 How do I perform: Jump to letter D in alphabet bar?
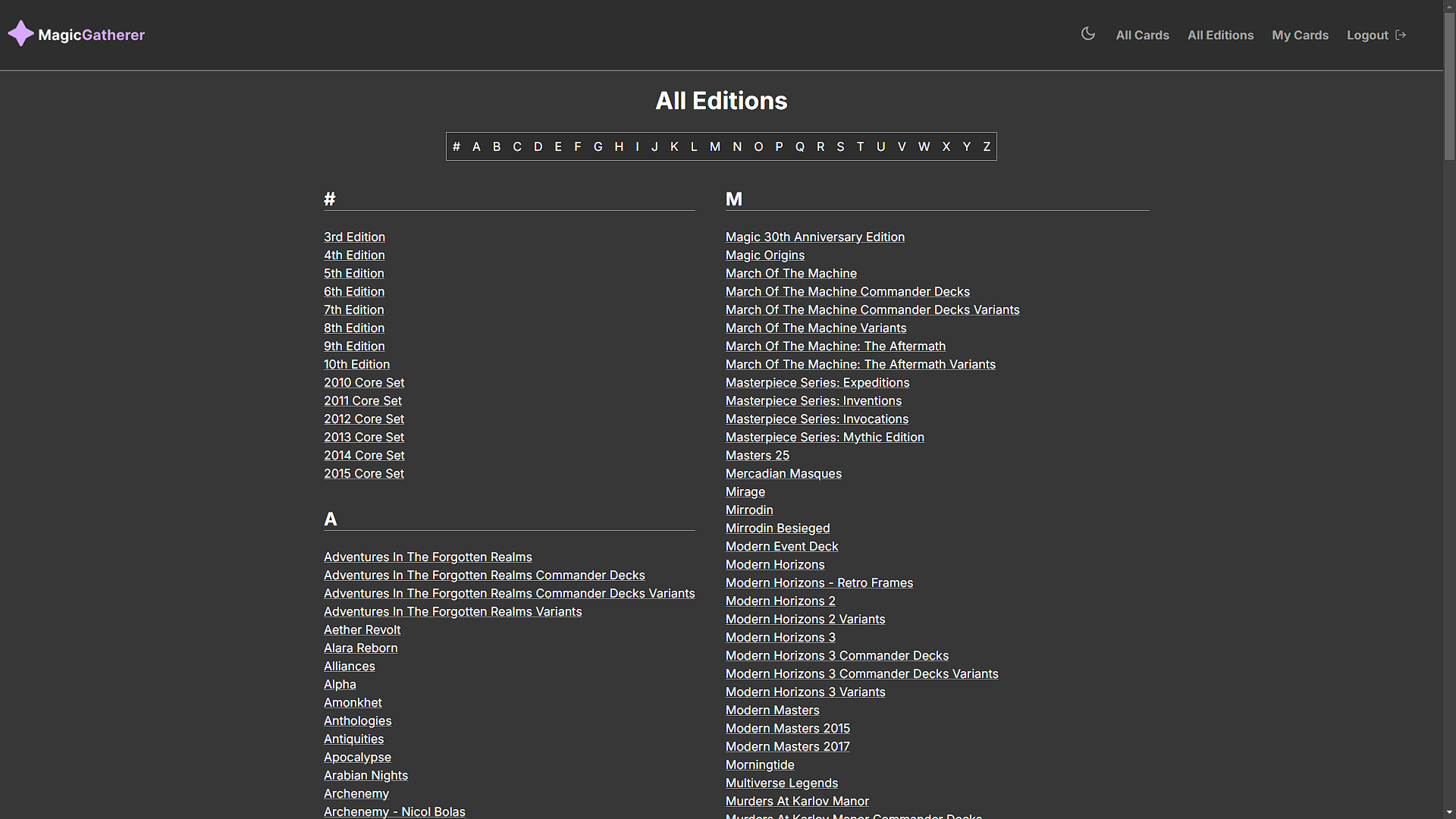(x=538, y=147)
